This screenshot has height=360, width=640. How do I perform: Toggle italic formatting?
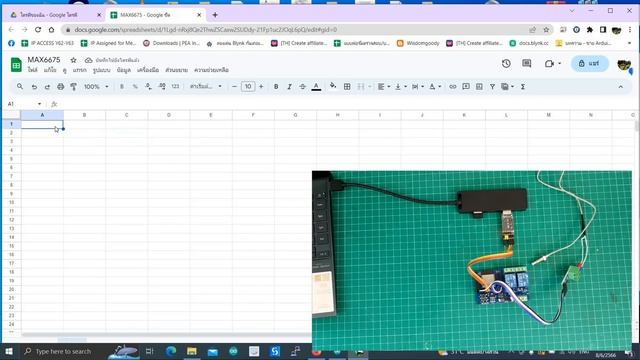coord(289,87)
